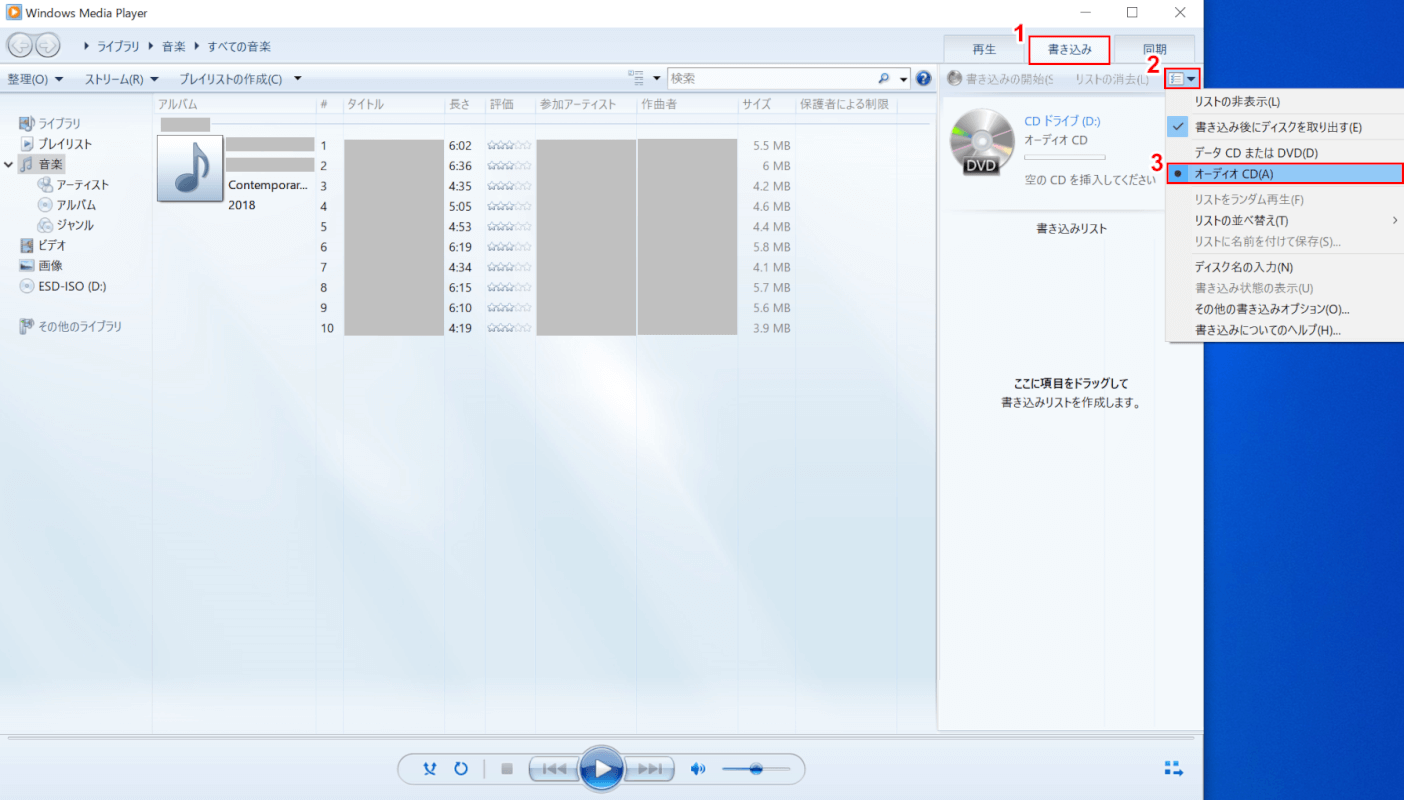The image size is (1404, 800).
Task: Toggle repeat playback
Action: [461, 769]
